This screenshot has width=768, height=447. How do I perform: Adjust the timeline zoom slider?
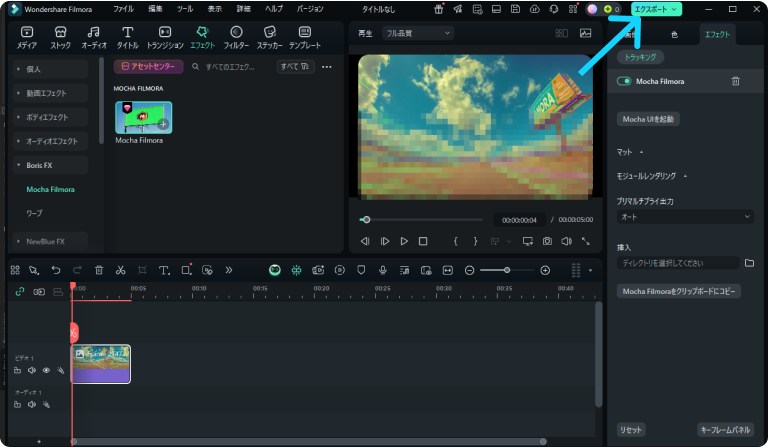pos(507,270)
